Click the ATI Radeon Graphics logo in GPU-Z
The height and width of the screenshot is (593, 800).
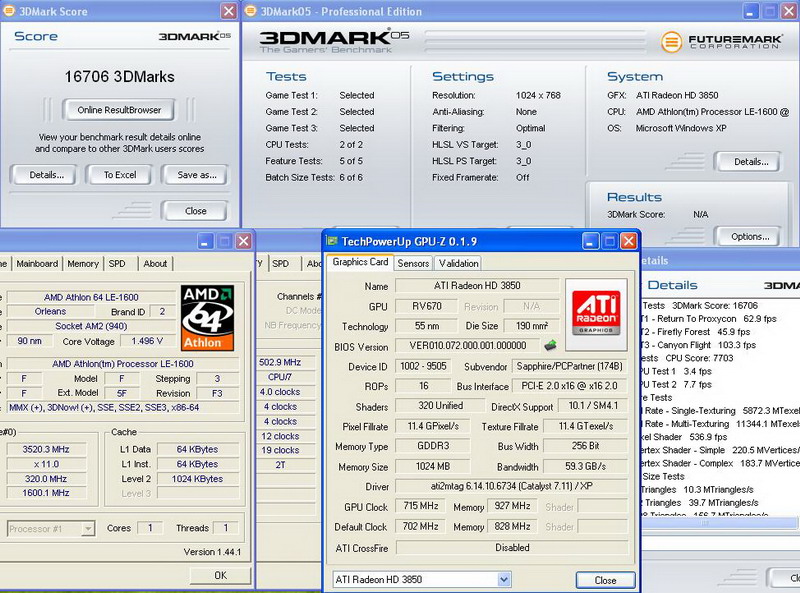coord(596,313)
